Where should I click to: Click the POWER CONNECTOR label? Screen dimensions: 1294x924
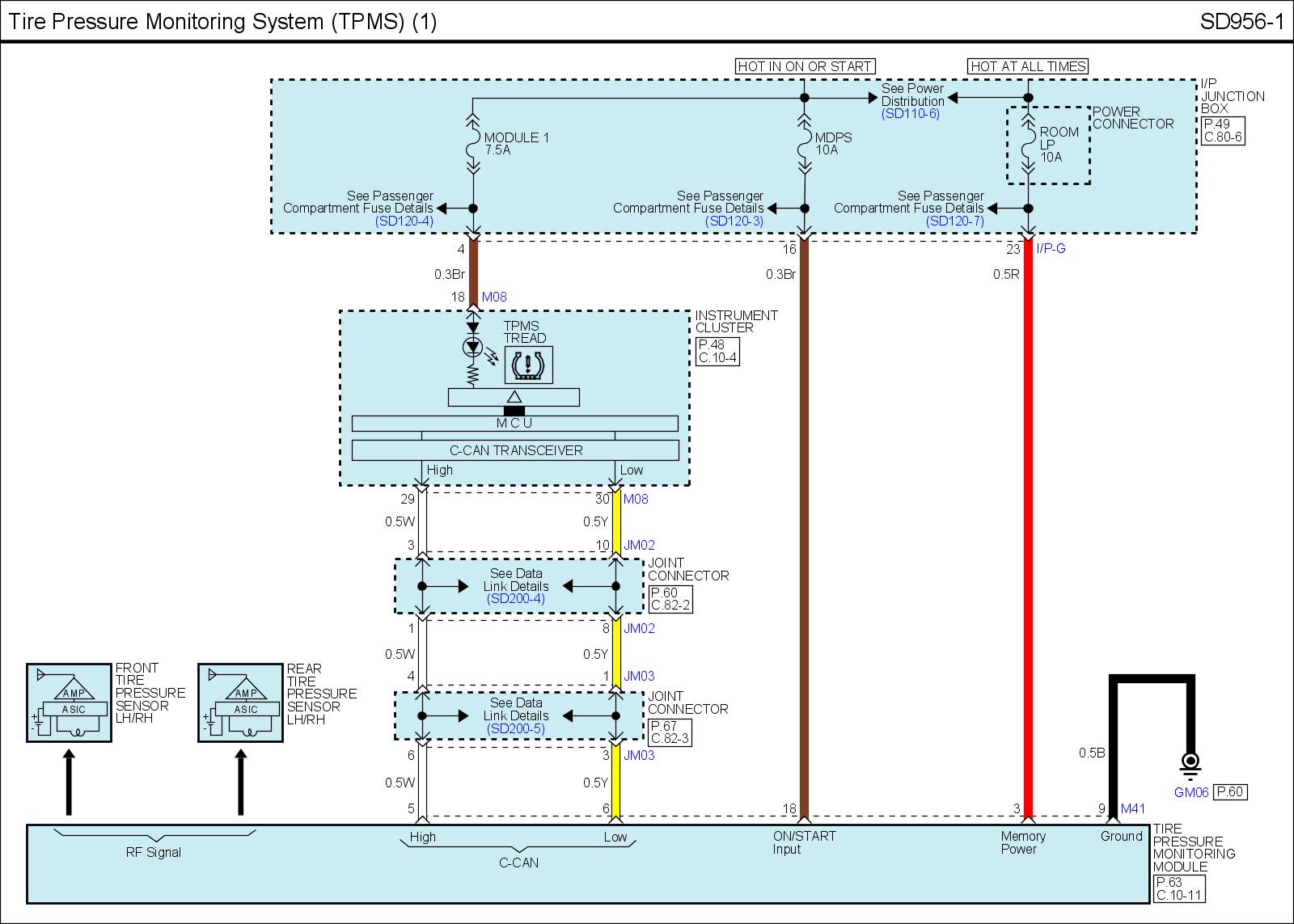pos(1133,118)
